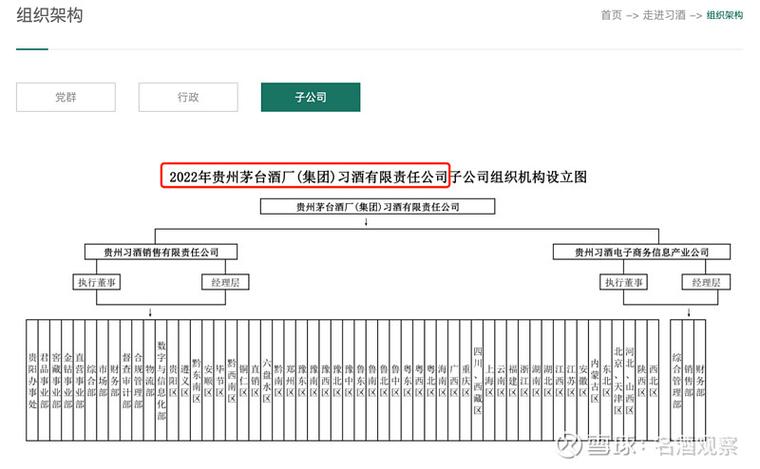760x469 pixels.
Task: Click the 销售部 column
Action: pyautogui.click(x=688, y=380)
